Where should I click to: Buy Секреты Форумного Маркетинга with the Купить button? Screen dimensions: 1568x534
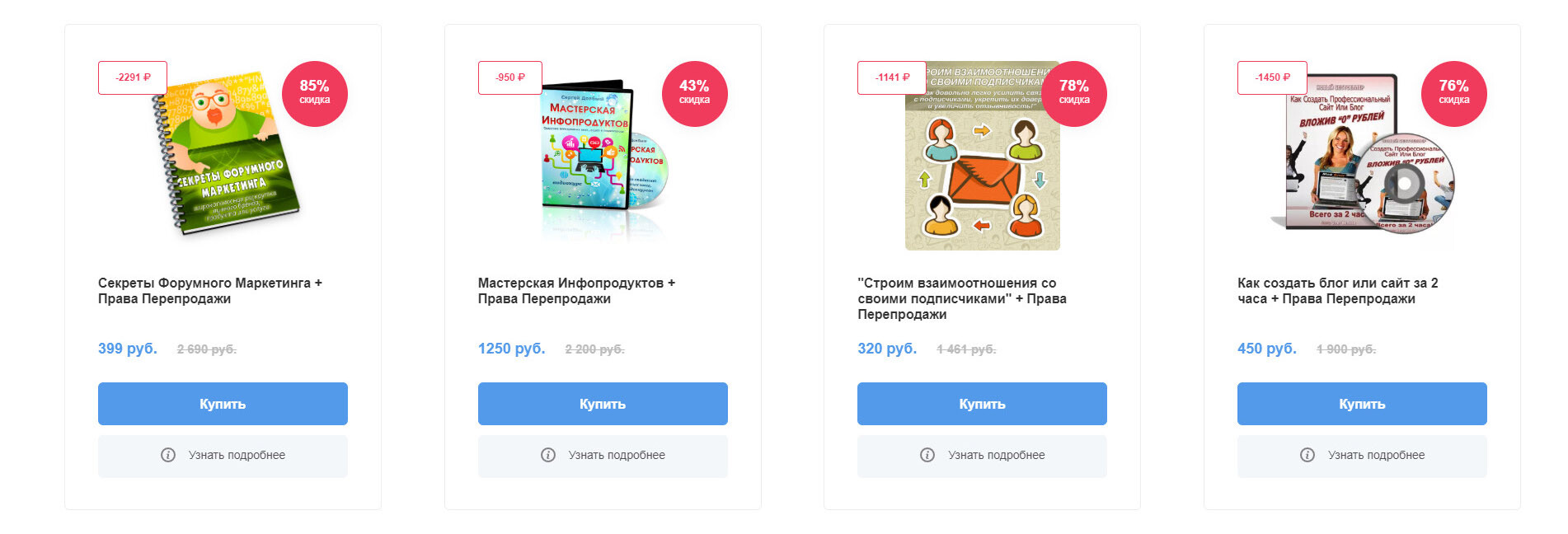click(x=223, y=404)
